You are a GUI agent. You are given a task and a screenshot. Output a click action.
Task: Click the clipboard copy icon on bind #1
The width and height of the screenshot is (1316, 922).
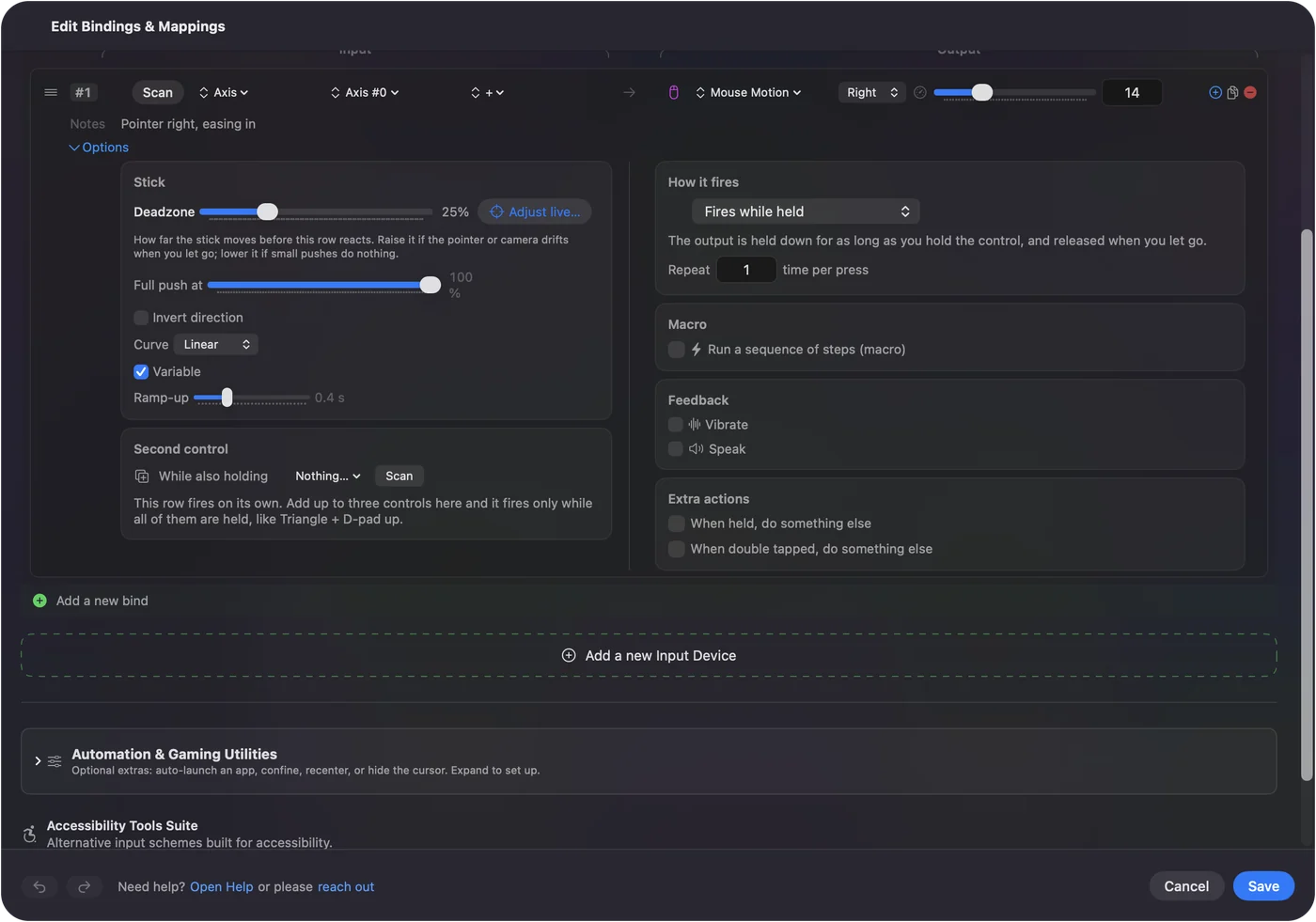pos(1232,92)
